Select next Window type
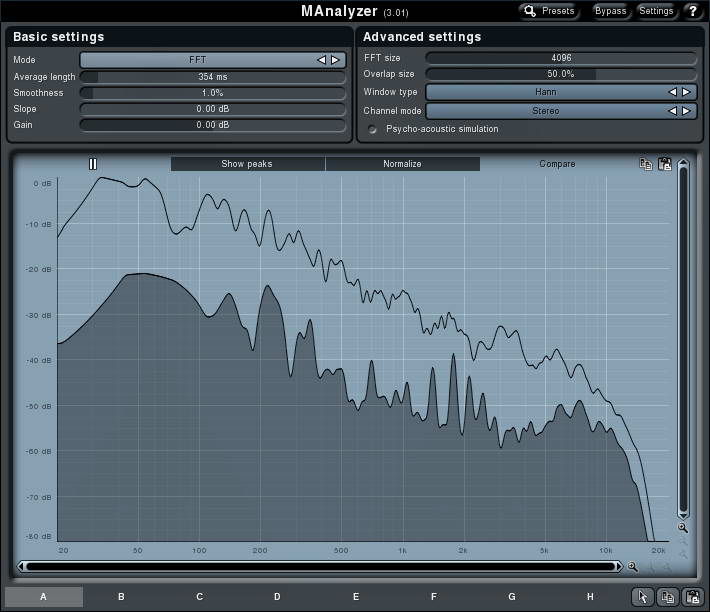Viewport: 710px width, 612px height. point(686,92)
